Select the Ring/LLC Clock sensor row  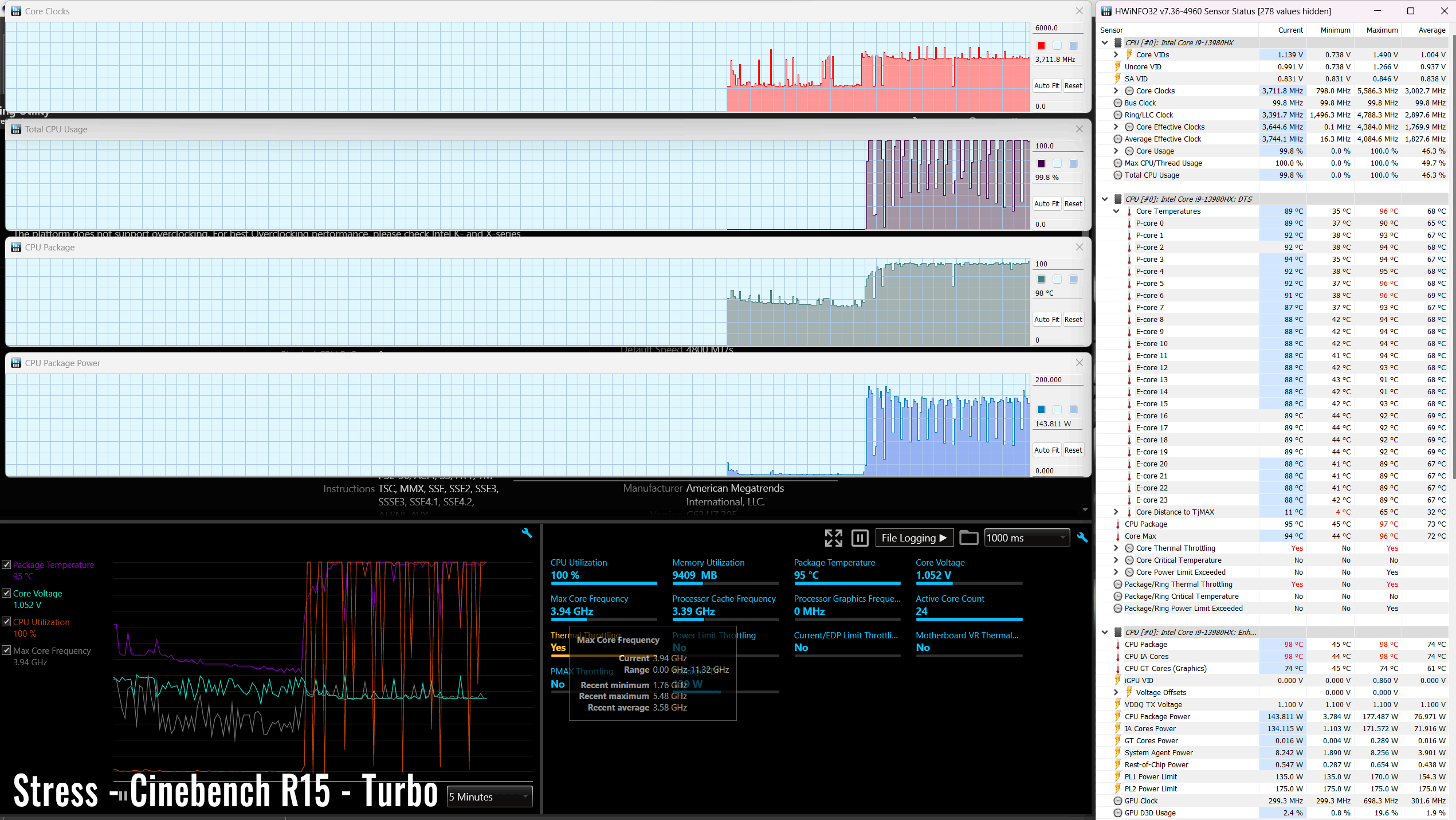pos(1274,115)
